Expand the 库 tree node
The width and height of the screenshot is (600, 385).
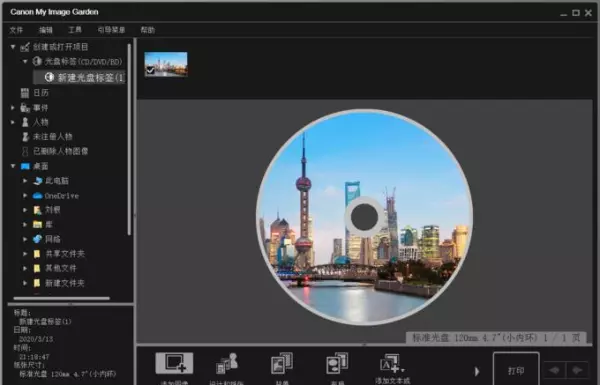25,224
